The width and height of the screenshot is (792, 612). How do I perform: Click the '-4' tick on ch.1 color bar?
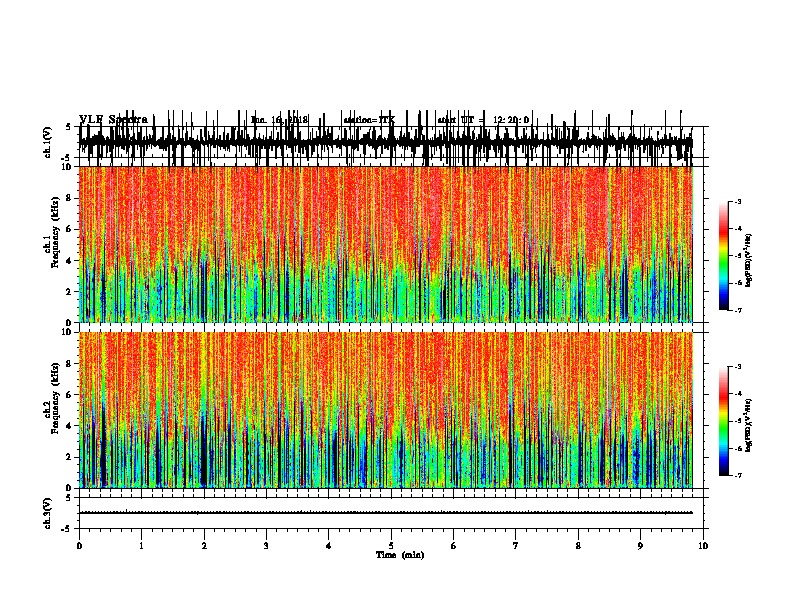[x=737, y=229]
